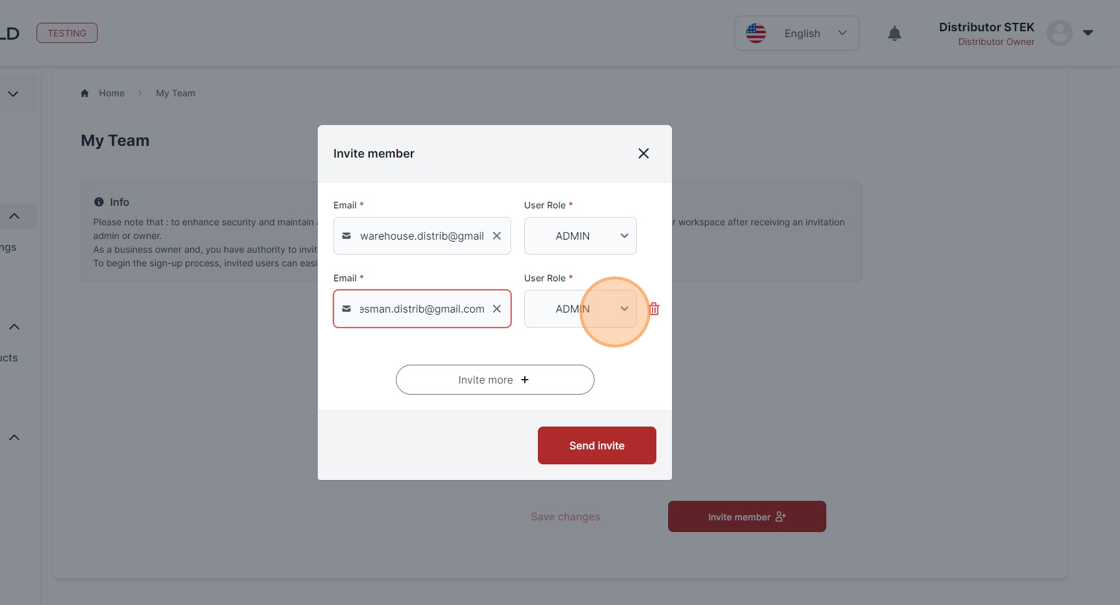Click the Home breadcrumb icon
This screenshot has width=1120, height=605.
[x=85, y=93]
